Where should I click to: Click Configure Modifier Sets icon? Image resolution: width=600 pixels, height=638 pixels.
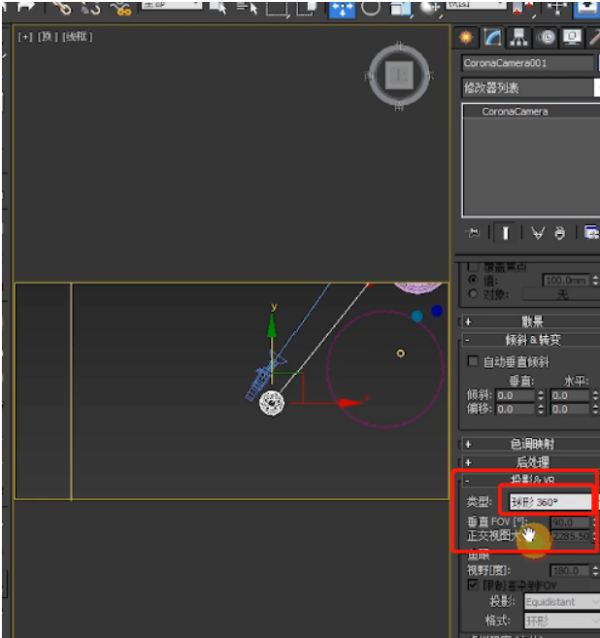(x=591, y=233)
